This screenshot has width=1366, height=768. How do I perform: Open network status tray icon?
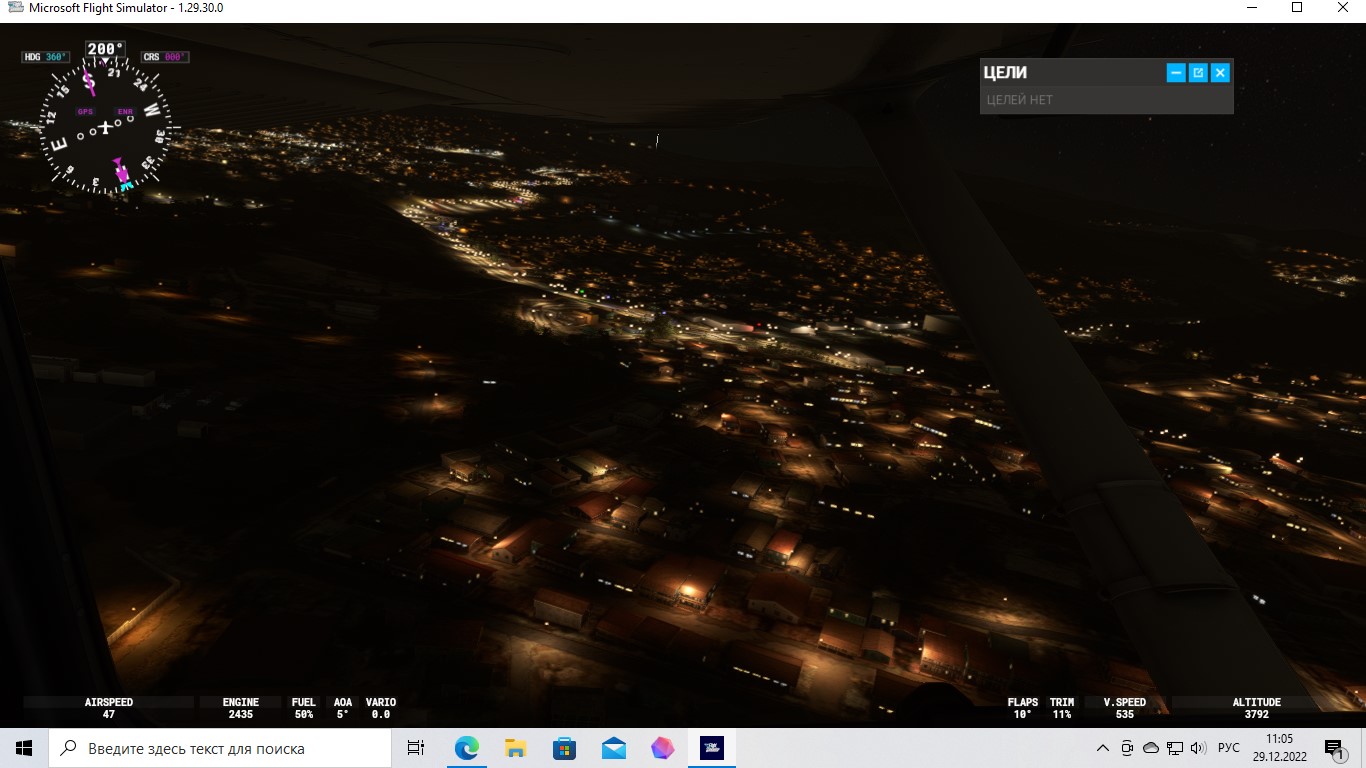(x=1175, y=748)
